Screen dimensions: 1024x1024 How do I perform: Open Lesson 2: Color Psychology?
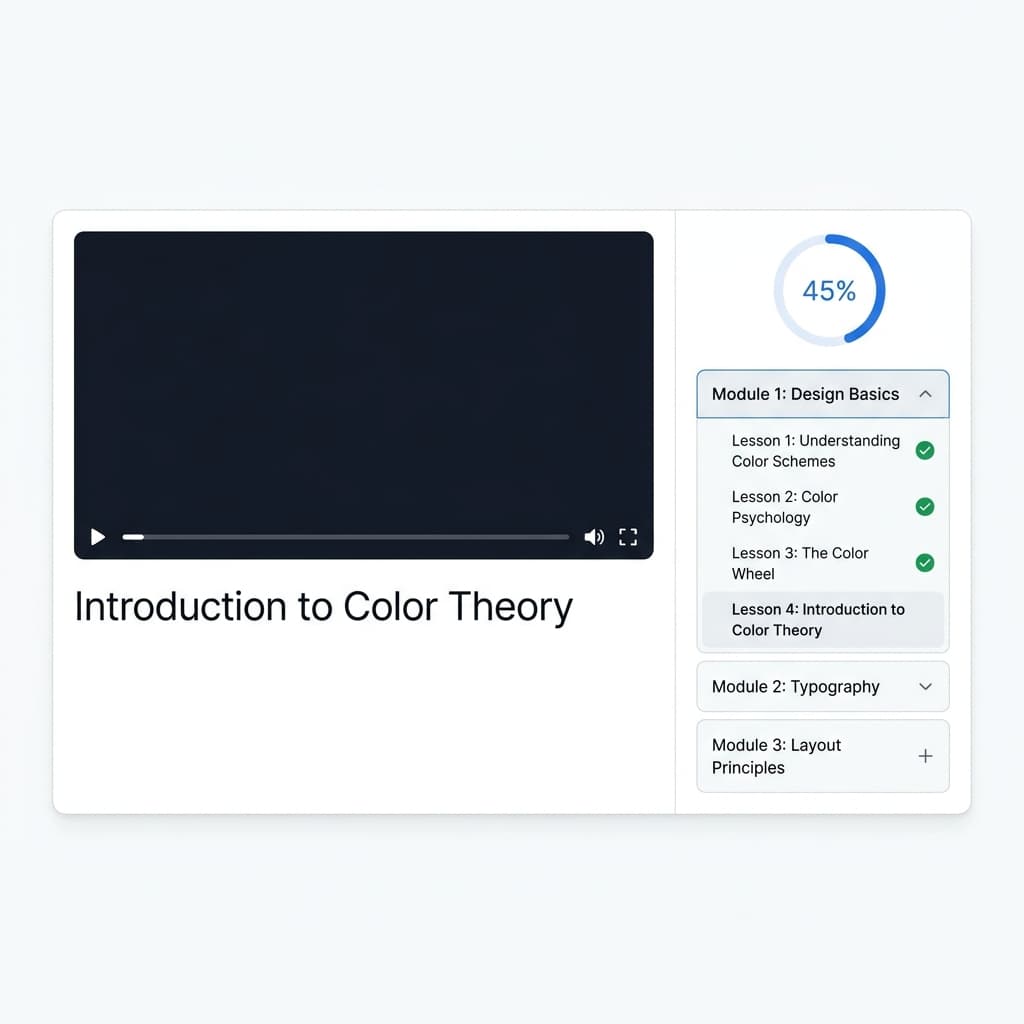click(x=823, y=507)
